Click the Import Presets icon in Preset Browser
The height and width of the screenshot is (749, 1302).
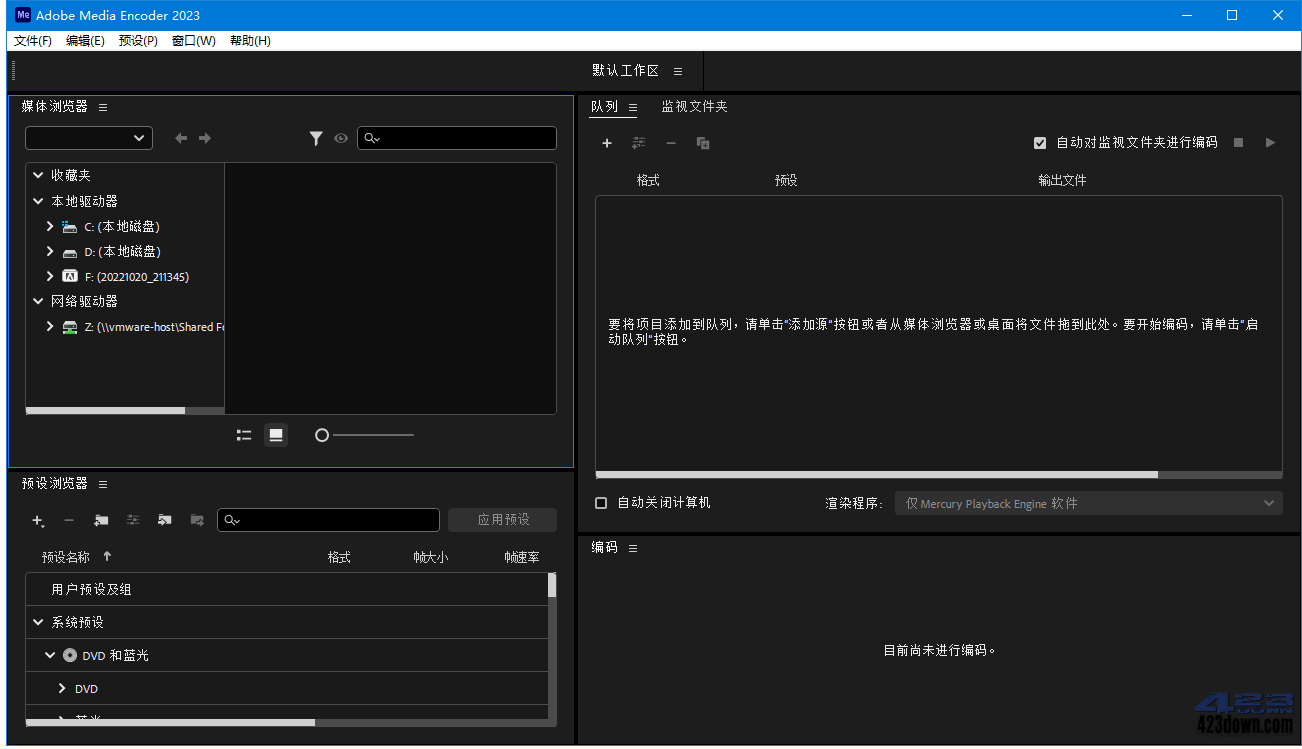tap(164, 520)
